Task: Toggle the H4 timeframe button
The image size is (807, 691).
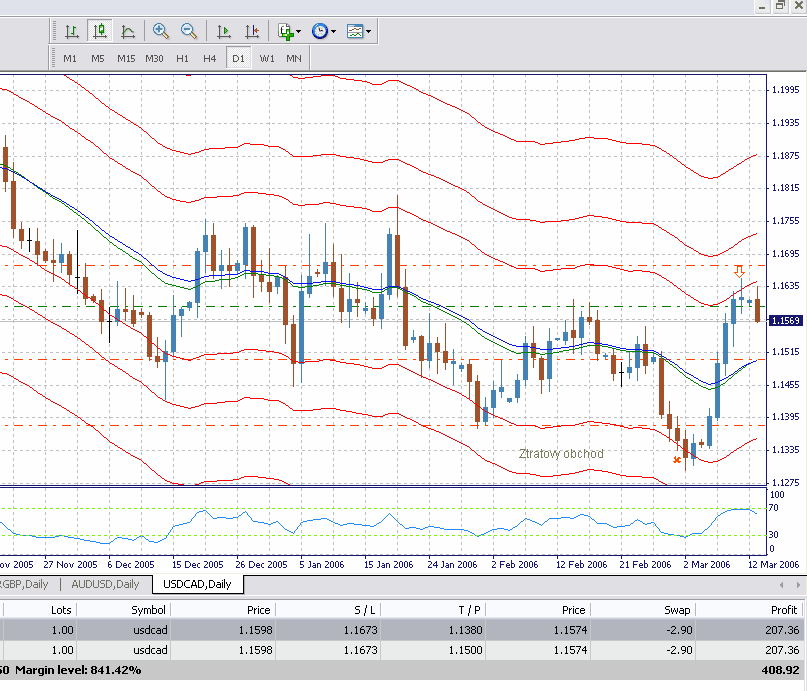Action: [x=210, y=58]
